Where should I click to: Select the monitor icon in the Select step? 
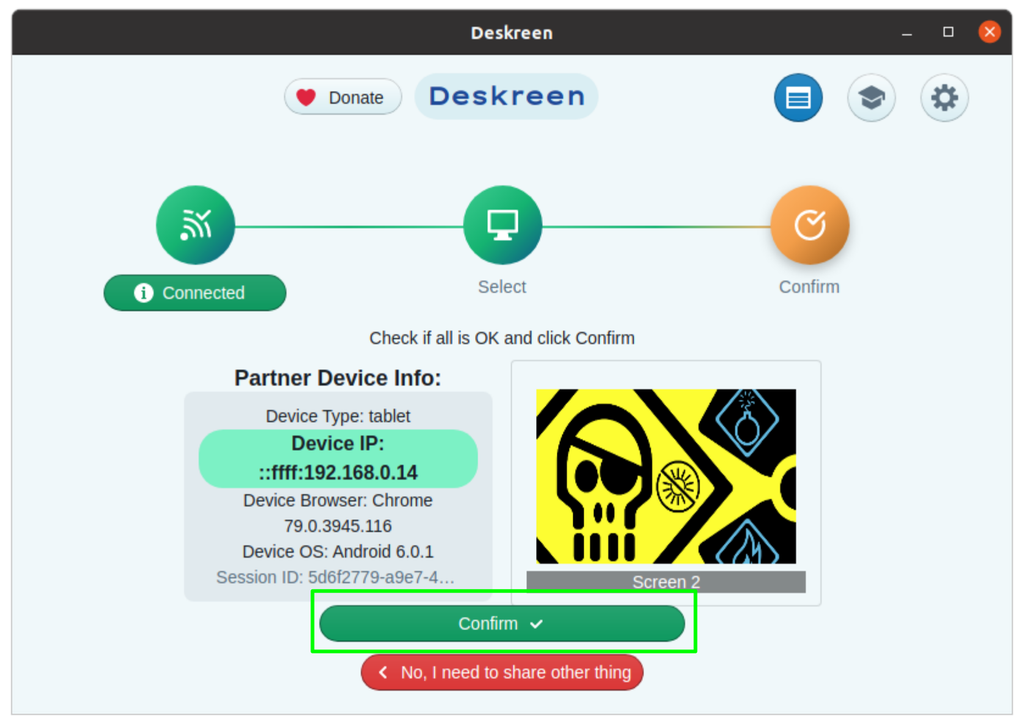[502, 224]
